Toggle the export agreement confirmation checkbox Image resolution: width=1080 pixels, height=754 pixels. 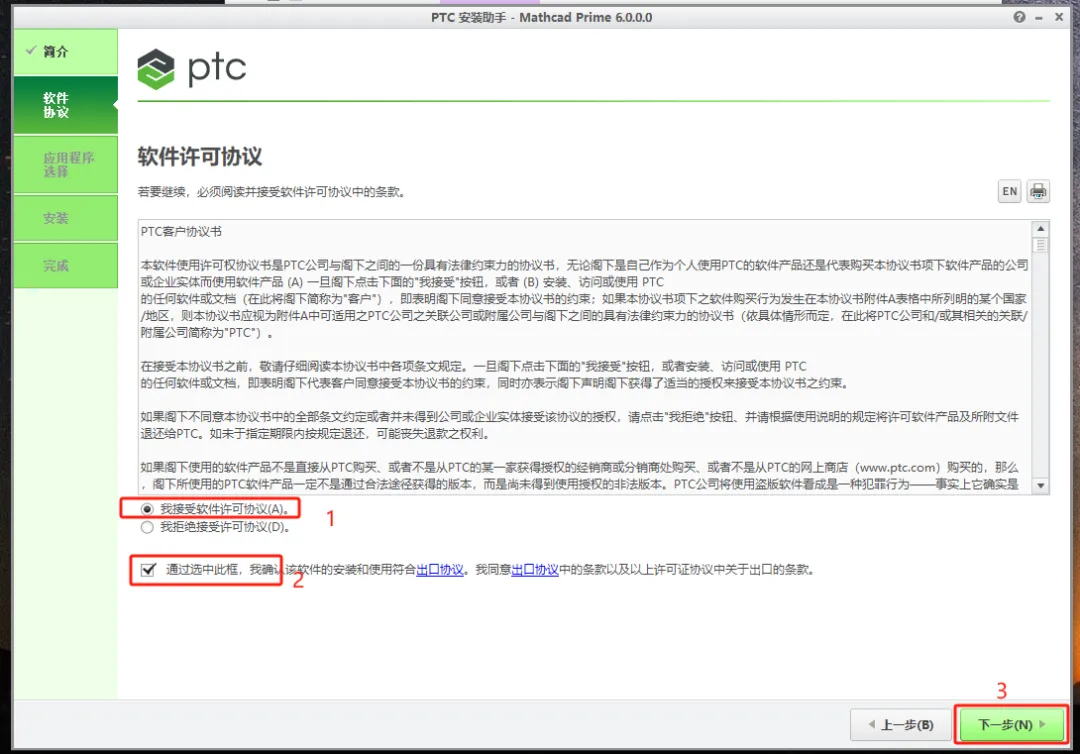pyautogui.click(x=148, y=569)
